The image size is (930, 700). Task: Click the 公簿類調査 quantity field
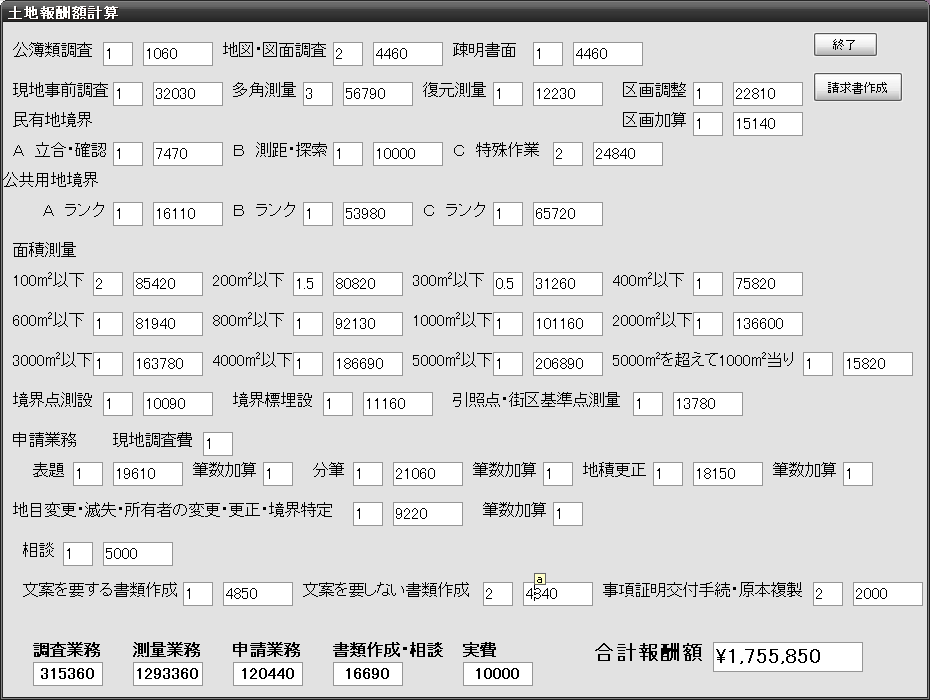[x=118, y=54]
